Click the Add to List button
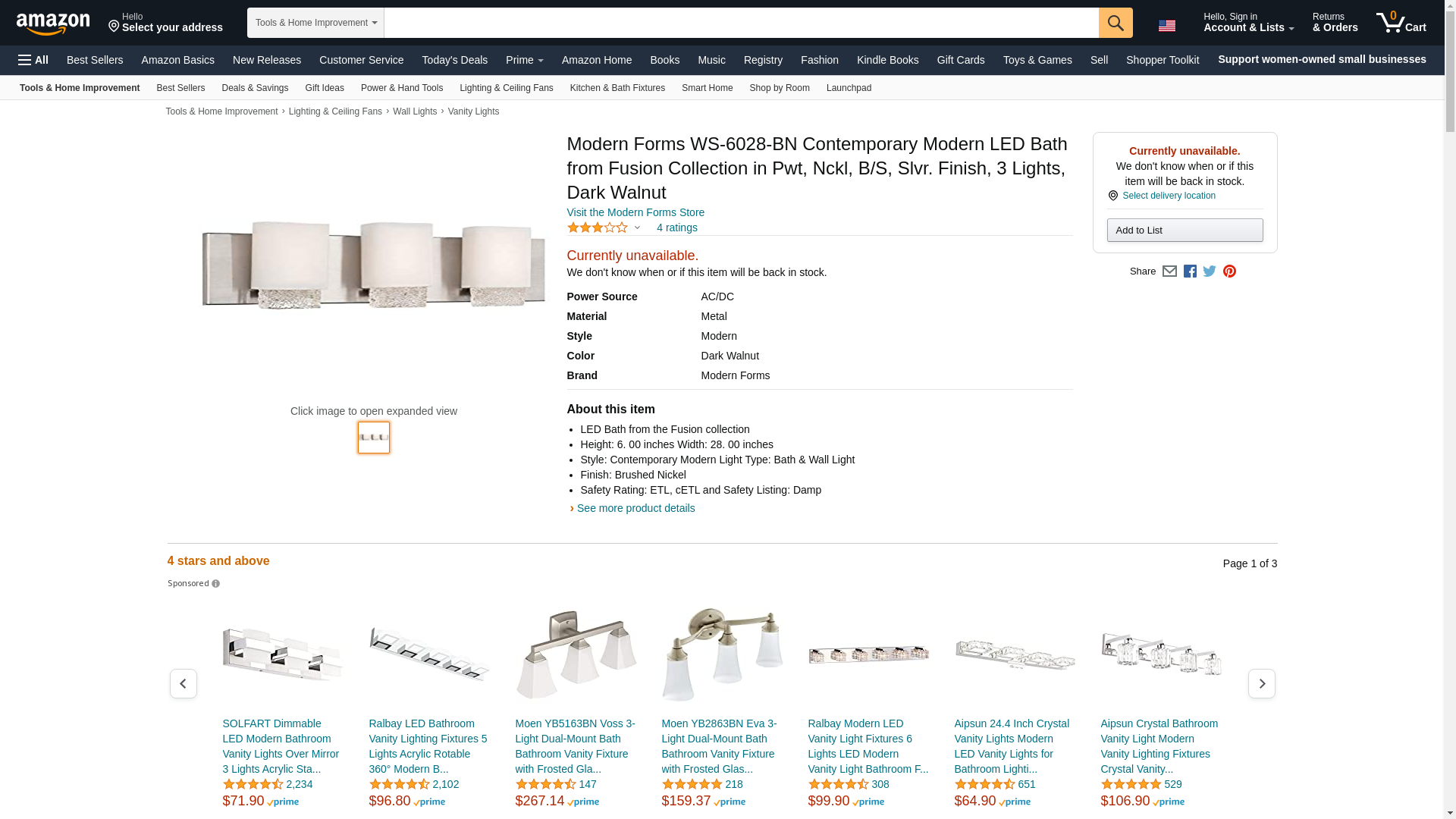Viewport: 1456px width, 819px height. (x=1185, y=231)
